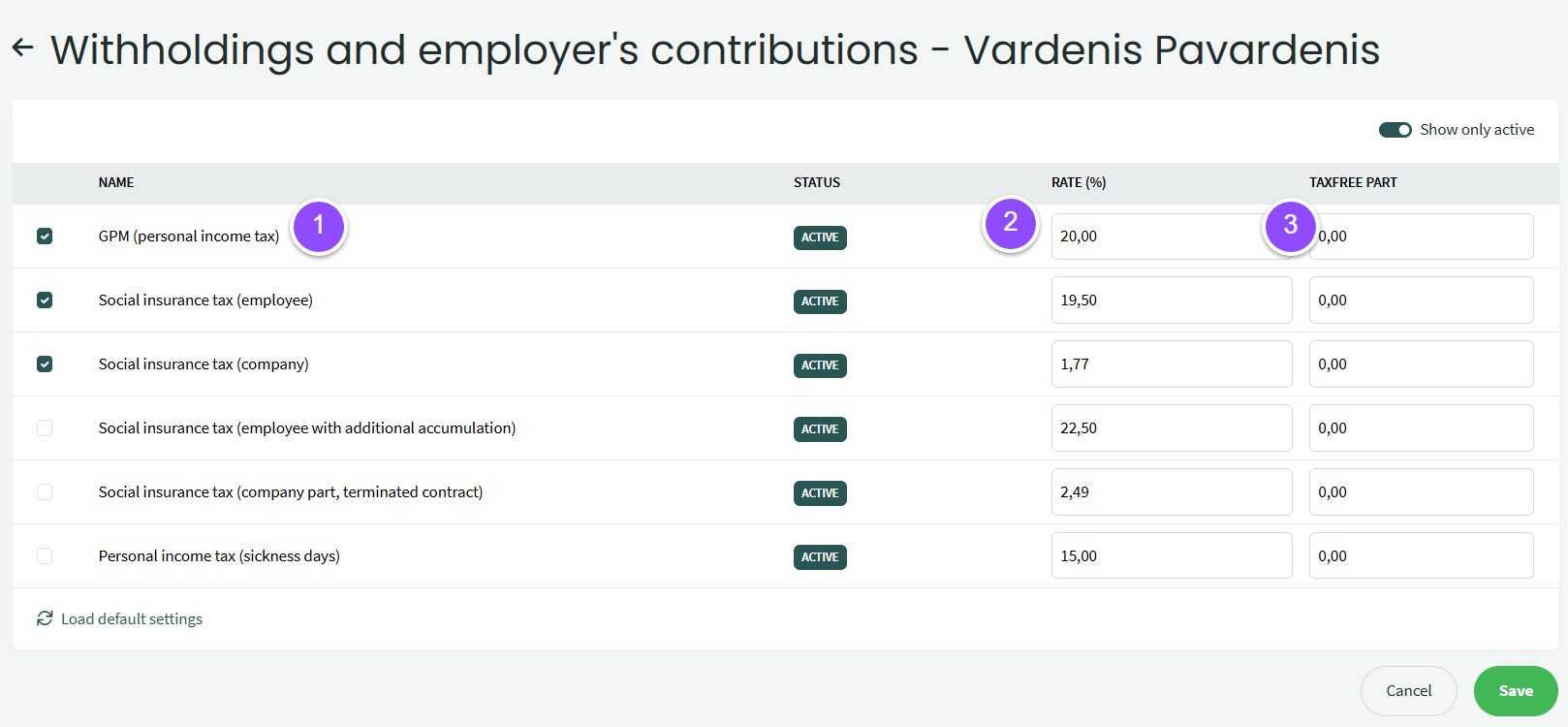This screenshot has width=1568, height=727.
Task: Click the taxfree part field for sickness days
Action: coord(1421,556)
